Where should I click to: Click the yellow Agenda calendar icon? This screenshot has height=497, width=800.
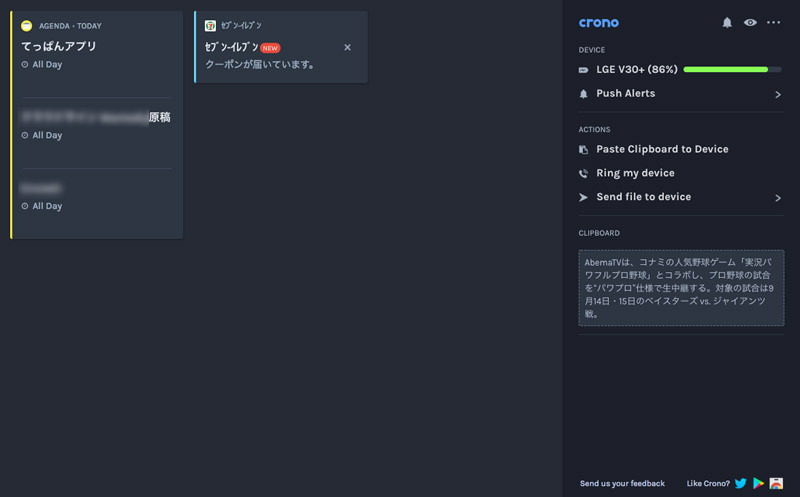(x=27, y=26)
